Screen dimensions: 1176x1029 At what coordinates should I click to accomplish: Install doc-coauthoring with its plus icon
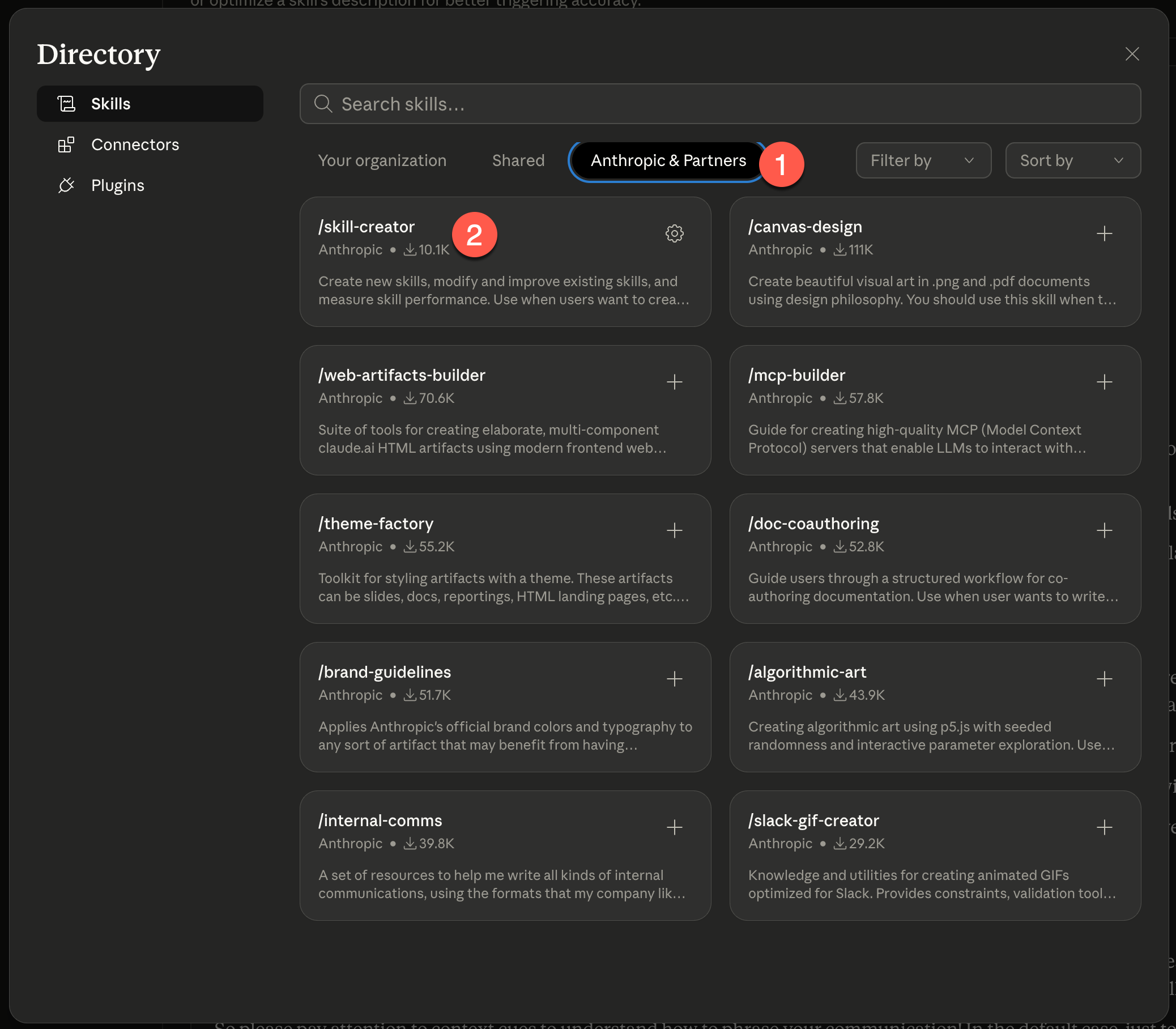pyautogui.click(x=1104, y=530)
